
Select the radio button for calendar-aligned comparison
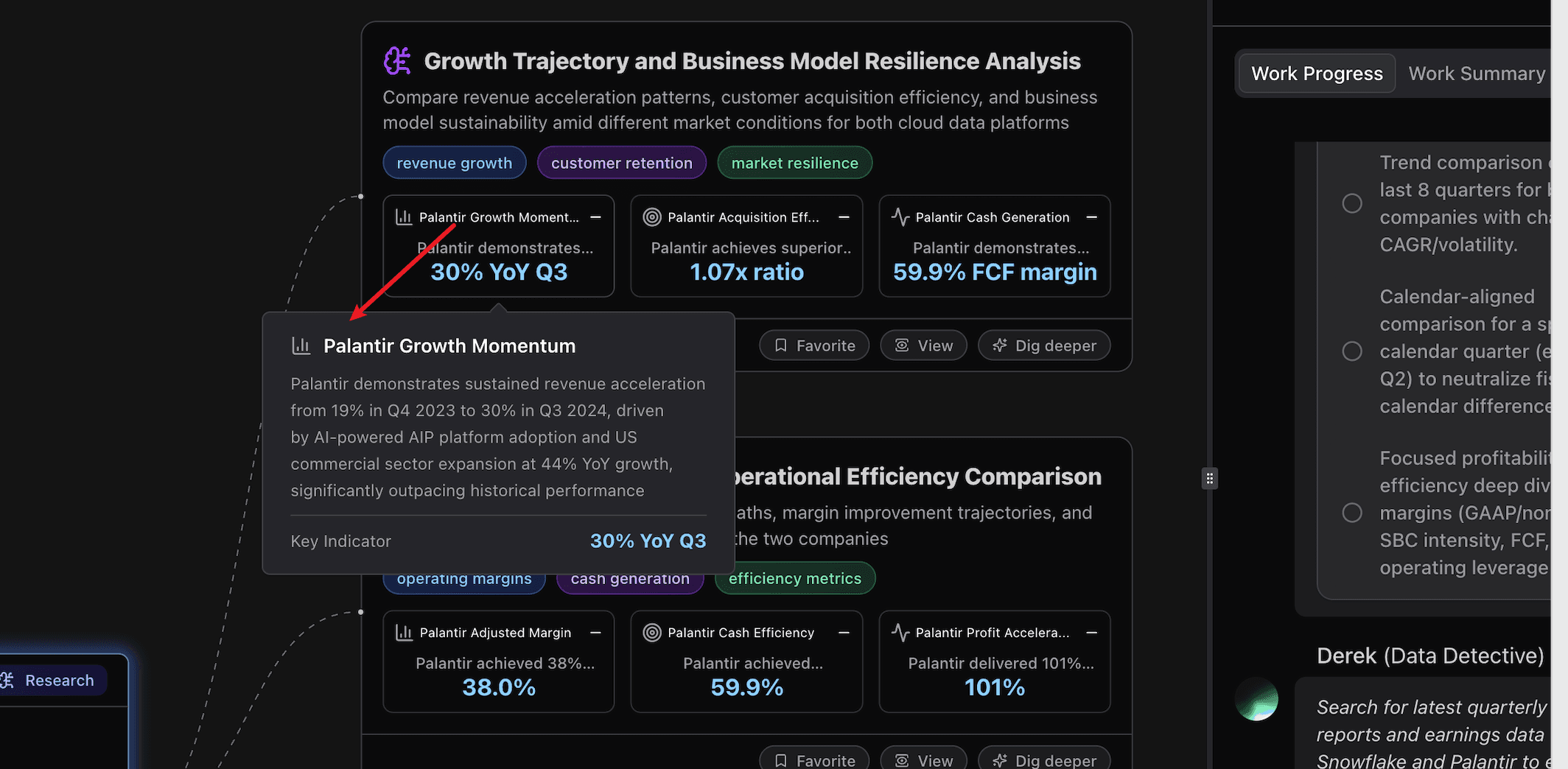click(1352, 351)
